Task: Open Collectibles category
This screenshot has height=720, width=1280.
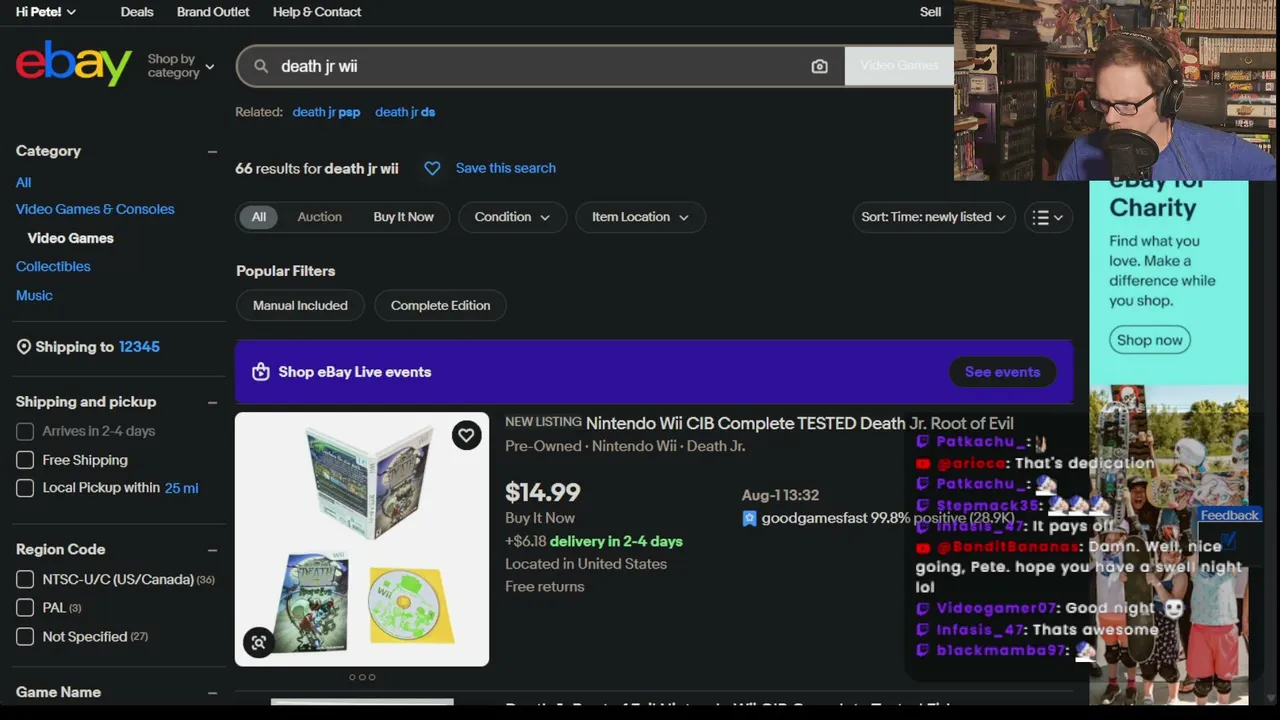Action: coord(53,266)
